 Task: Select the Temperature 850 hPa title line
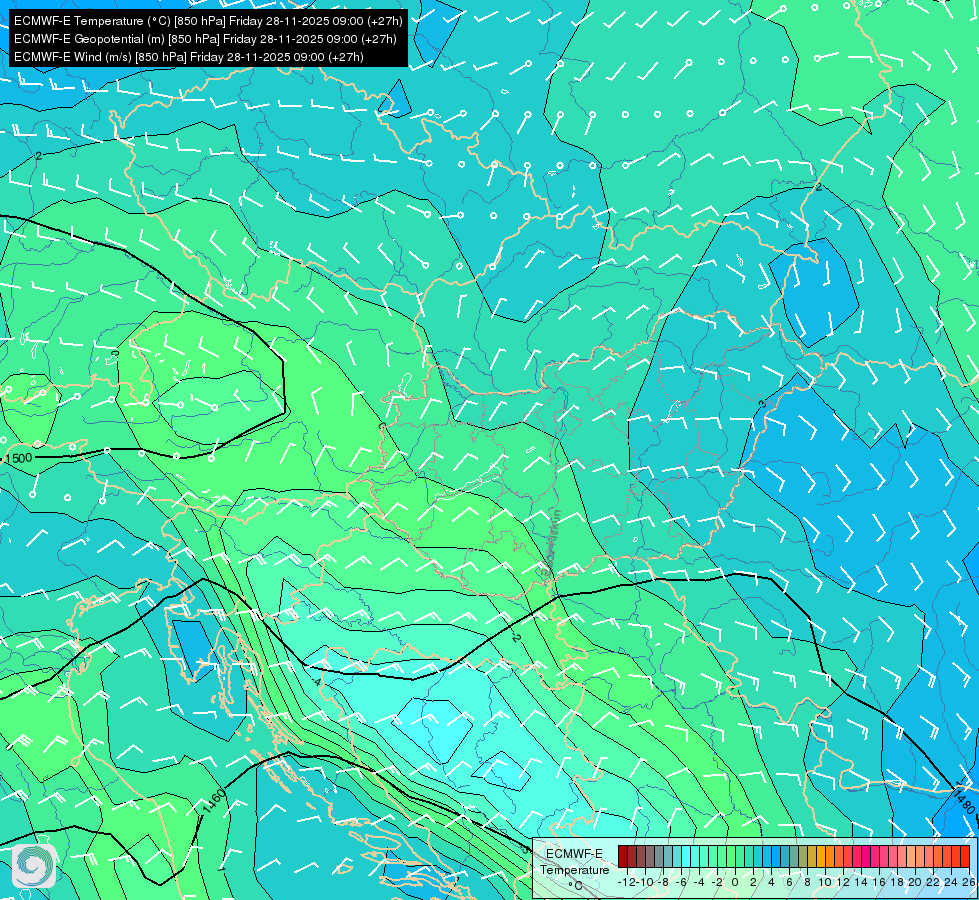pyautogui.click(x=208, y=21)
